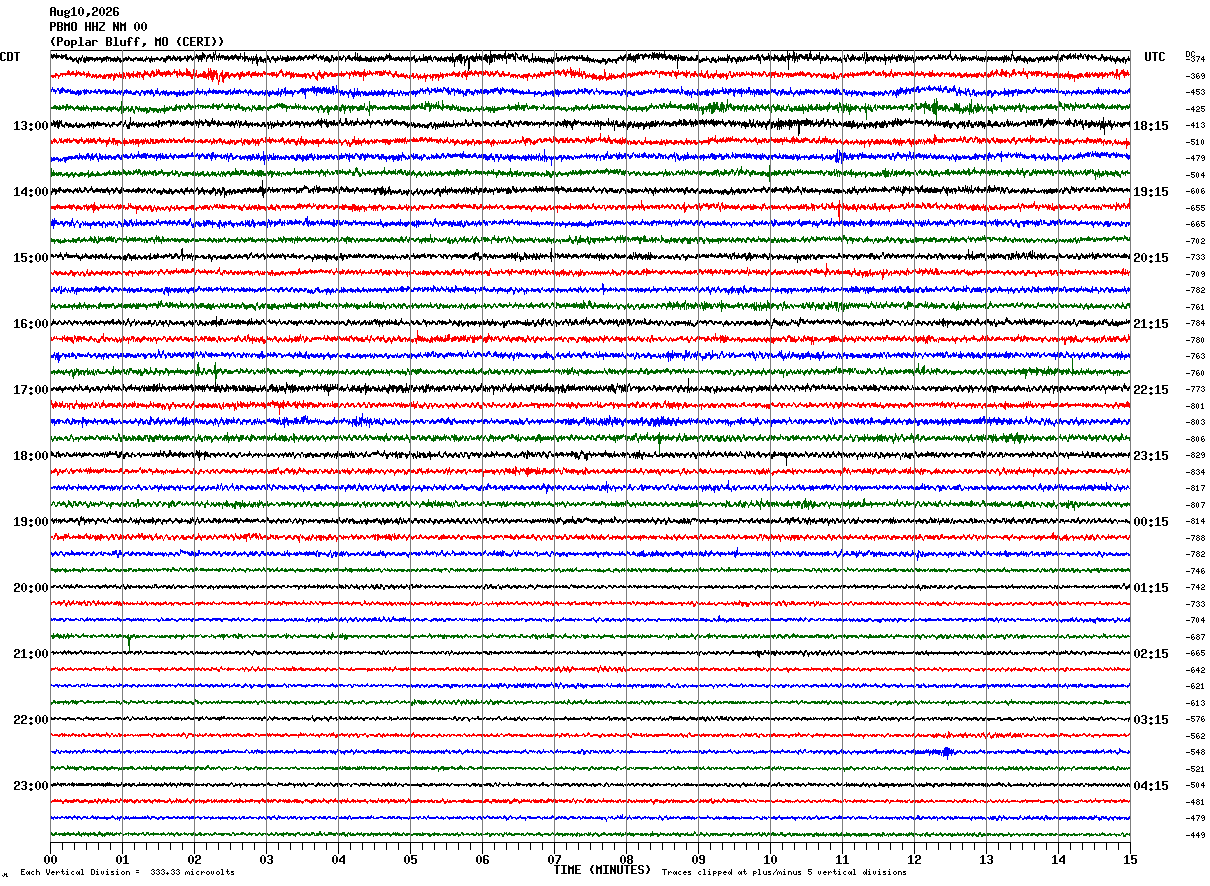The width and height of the screenshot is (1210, 886).
Task: Click the Each Vertical Division 333.33 microvolts note
Action: (x=127, y=873)
